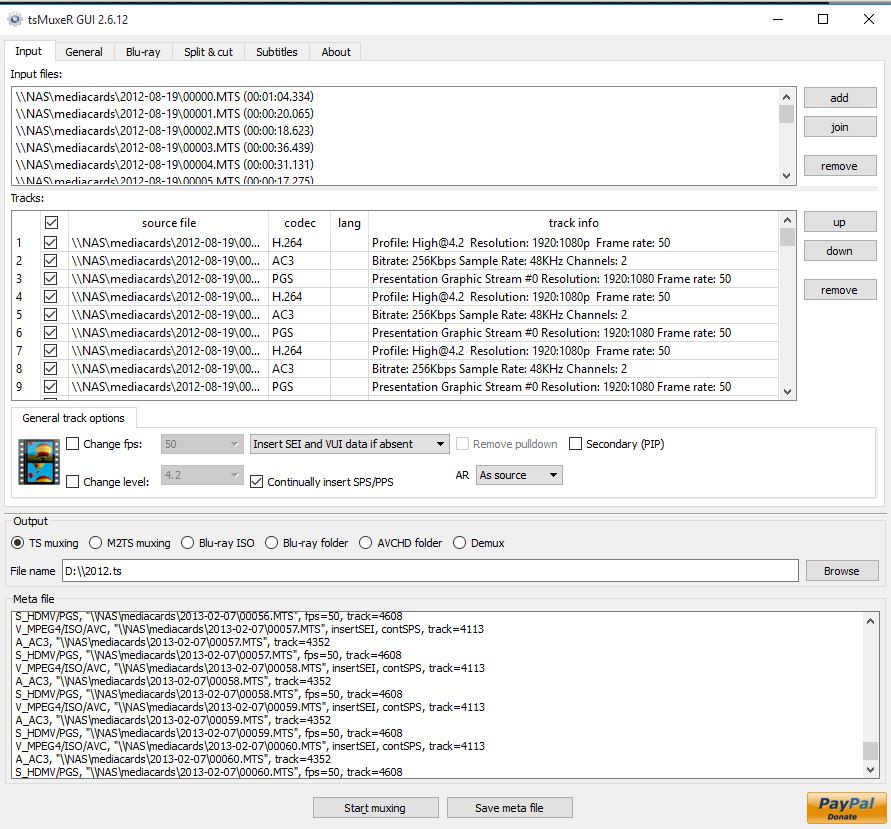Click meta file scrollbar up arrow
The image size is (891, 829).
click(x=870, y=621)
